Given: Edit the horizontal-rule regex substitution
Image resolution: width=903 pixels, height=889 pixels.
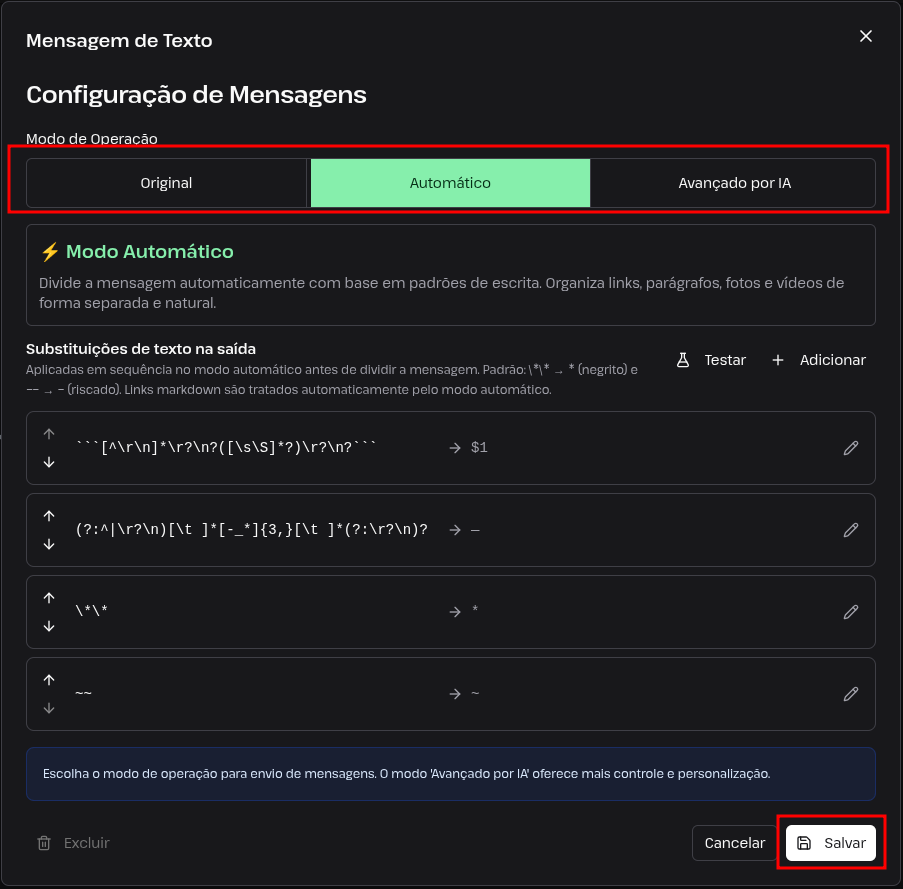Looking at the screenshot, I should tap(851, 530).
